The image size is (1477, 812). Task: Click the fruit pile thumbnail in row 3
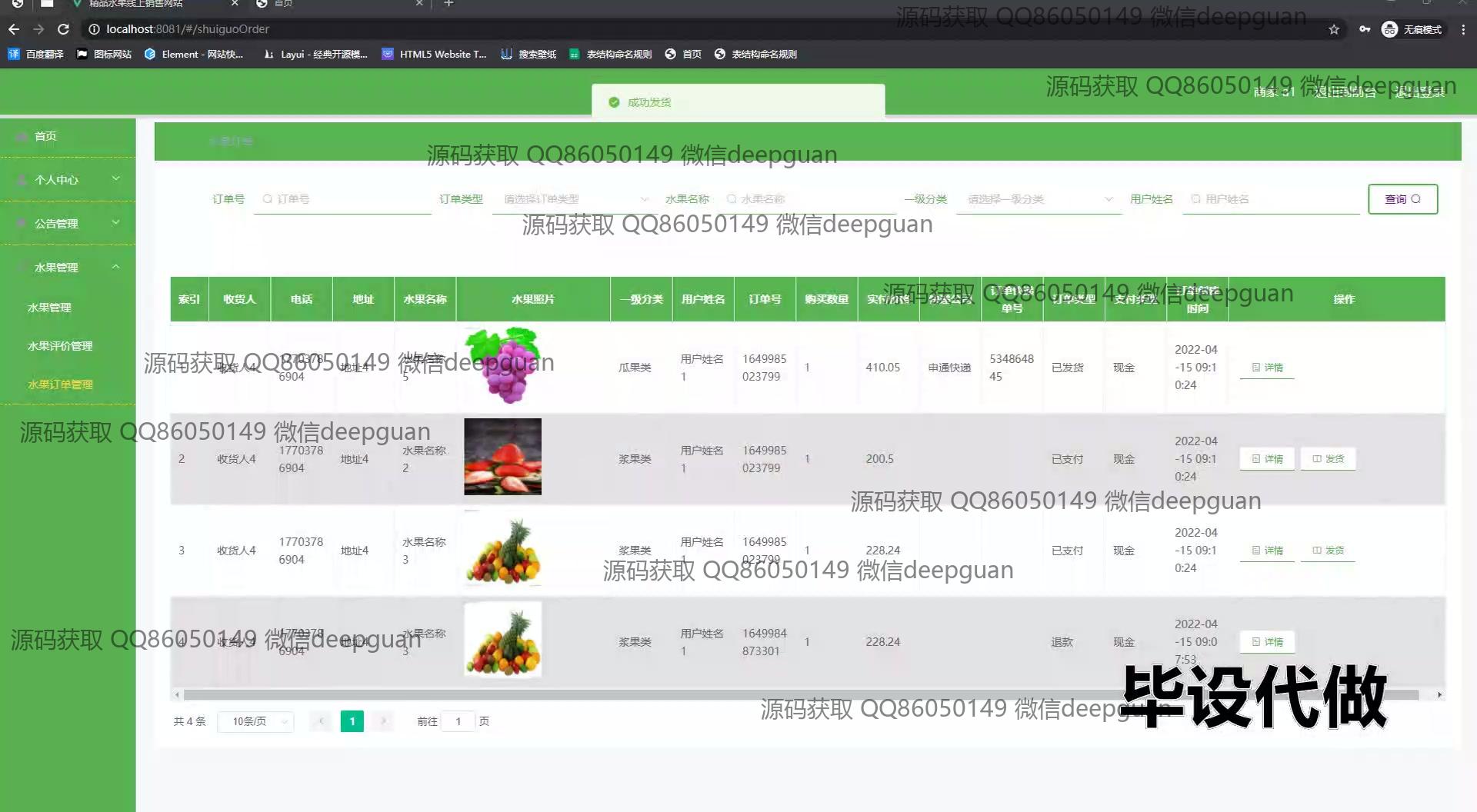tap(503, 549)
